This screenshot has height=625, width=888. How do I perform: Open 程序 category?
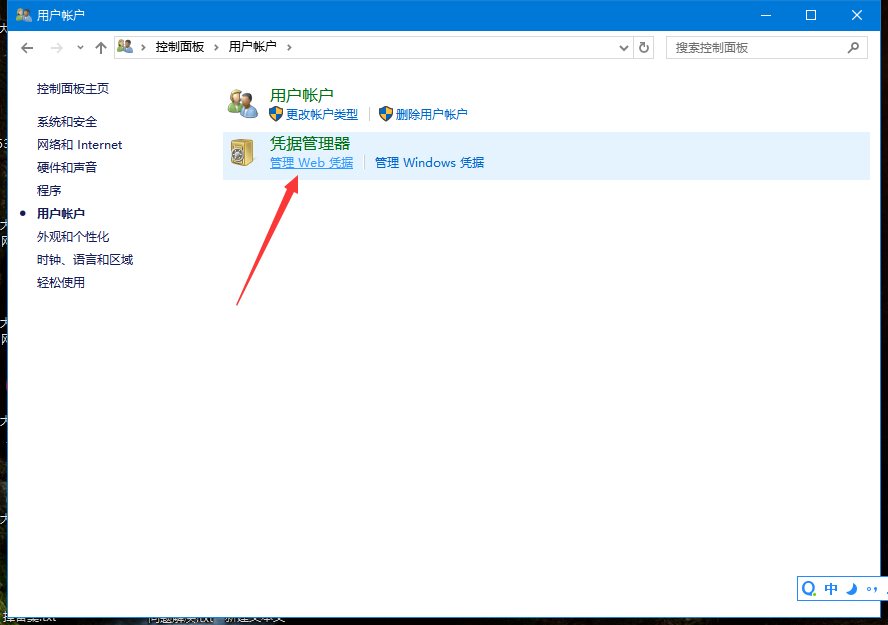click(49, 191)
